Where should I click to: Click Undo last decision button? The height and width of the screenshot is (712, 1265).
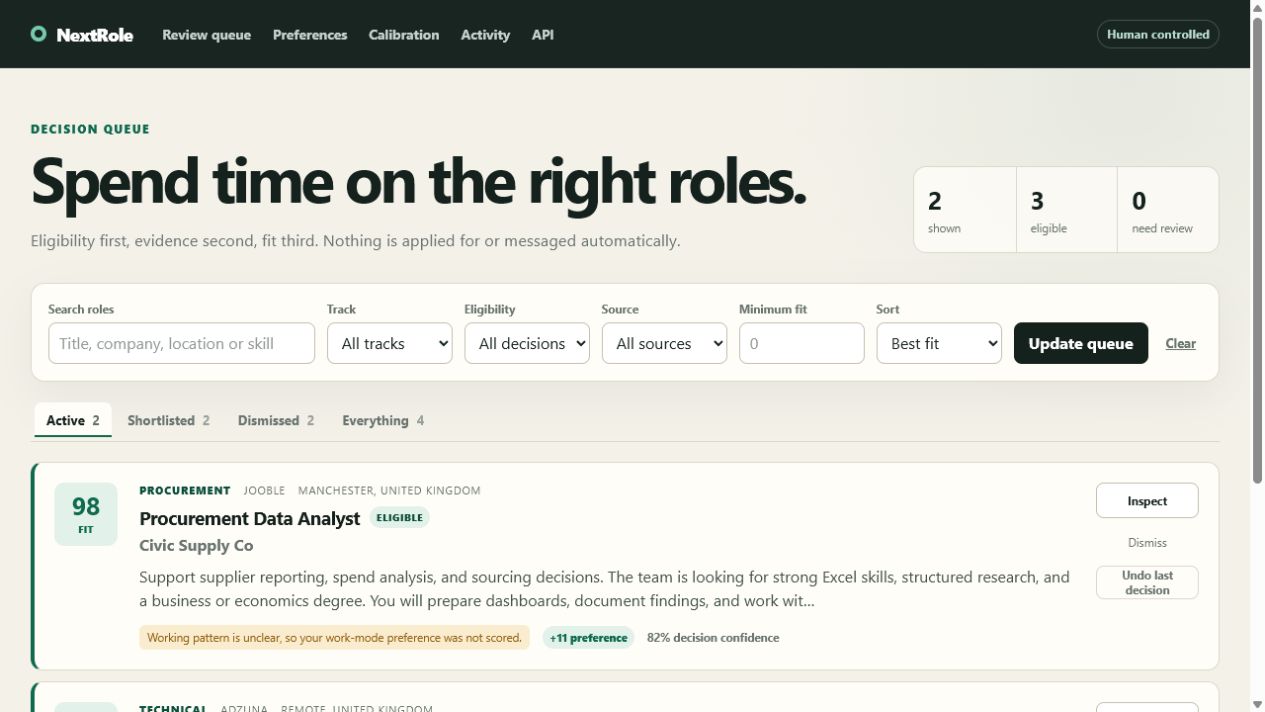coord(1147,582)
